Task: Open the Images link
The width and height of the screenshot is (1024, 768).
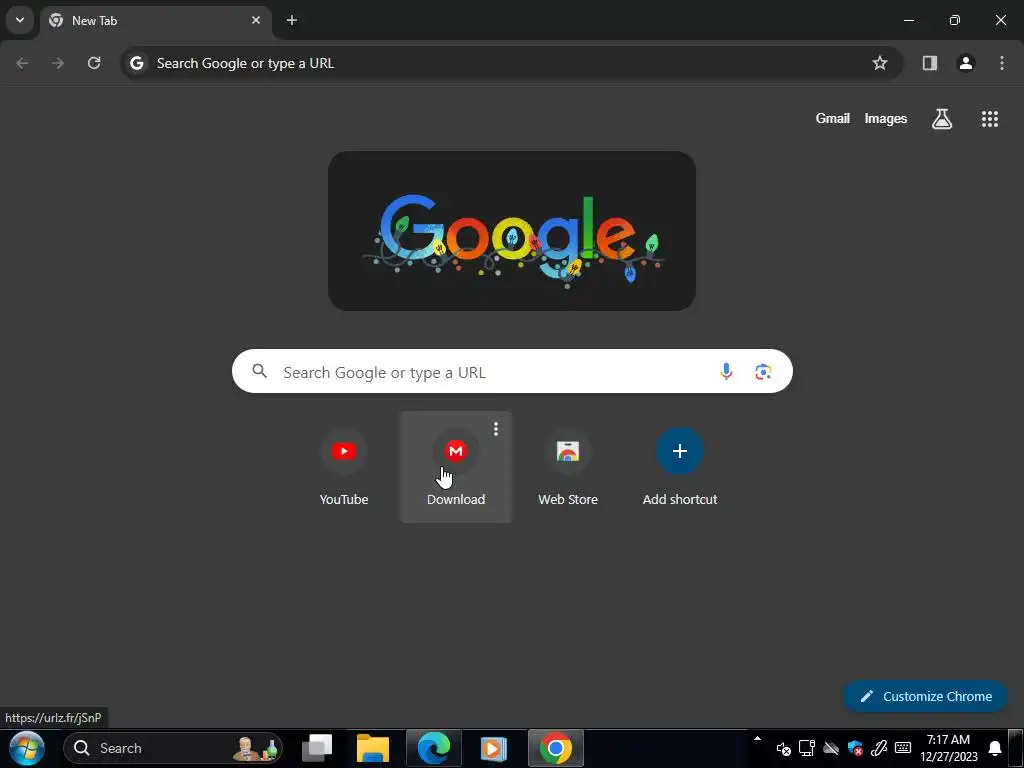Action: pos(886,118)
